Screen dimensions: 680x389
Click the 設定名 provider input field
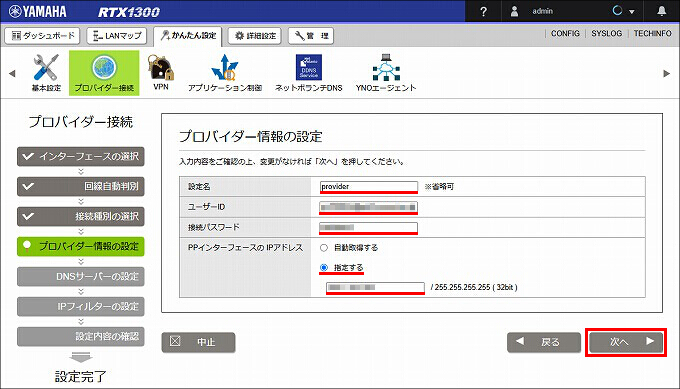[x=369, y=186]
